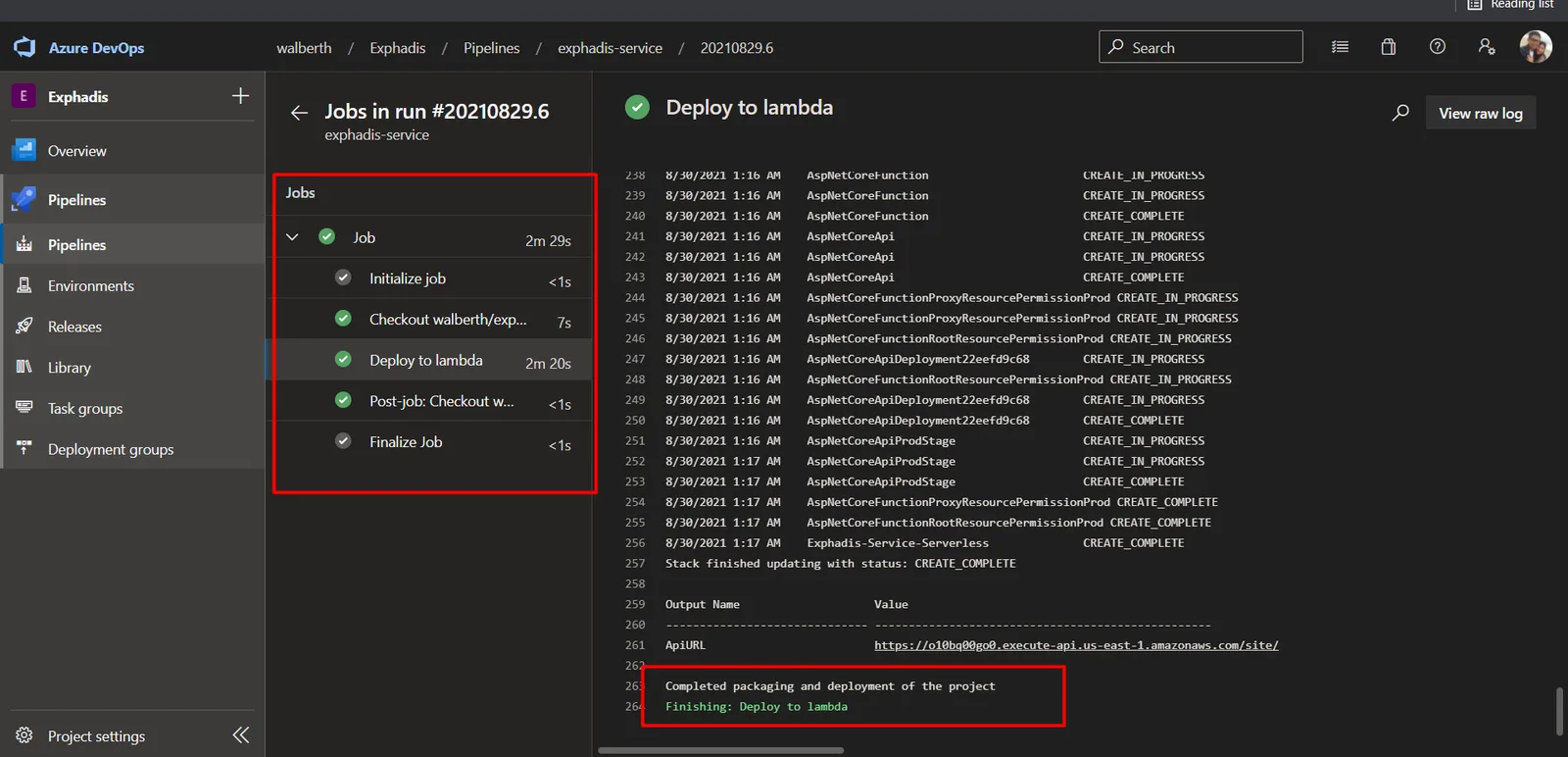Click exphadis-service breadcrumb link
The width and height of the screenshot is (1568, 757).
pyautogui.click(x=610, y=47)
